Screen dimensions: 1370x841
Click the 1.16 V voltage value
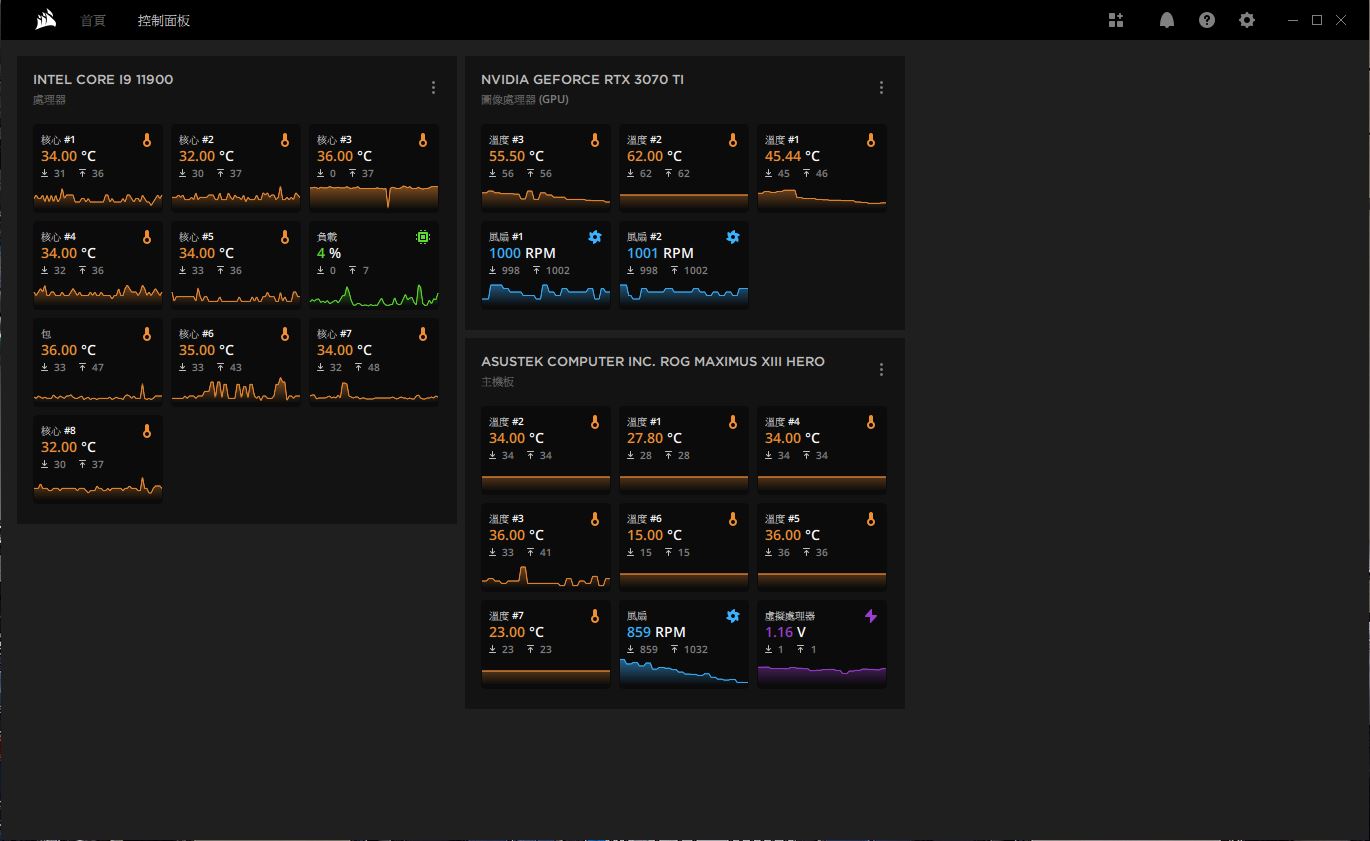click(x=785, y=632)
